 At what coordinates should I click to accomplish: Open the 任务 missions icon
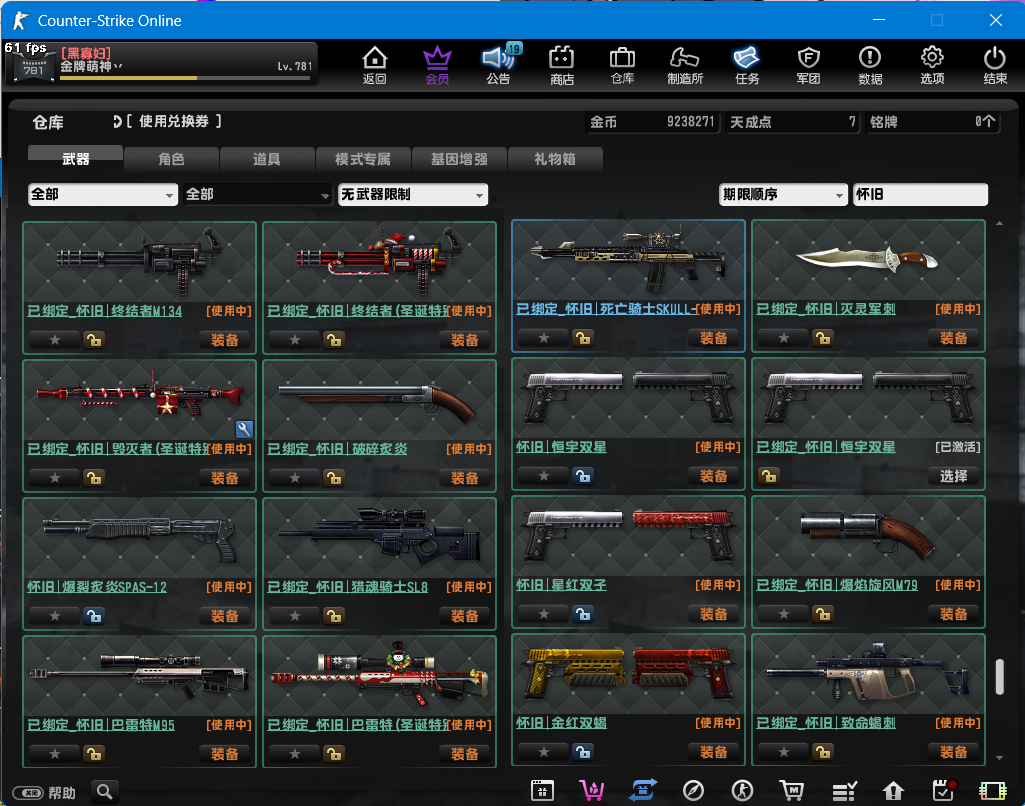coord(747,65)
